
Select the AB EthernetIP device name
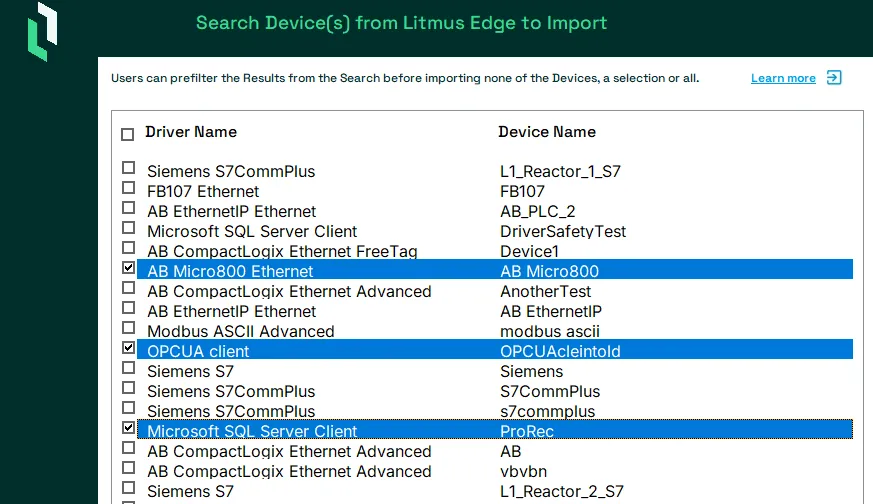551,312
